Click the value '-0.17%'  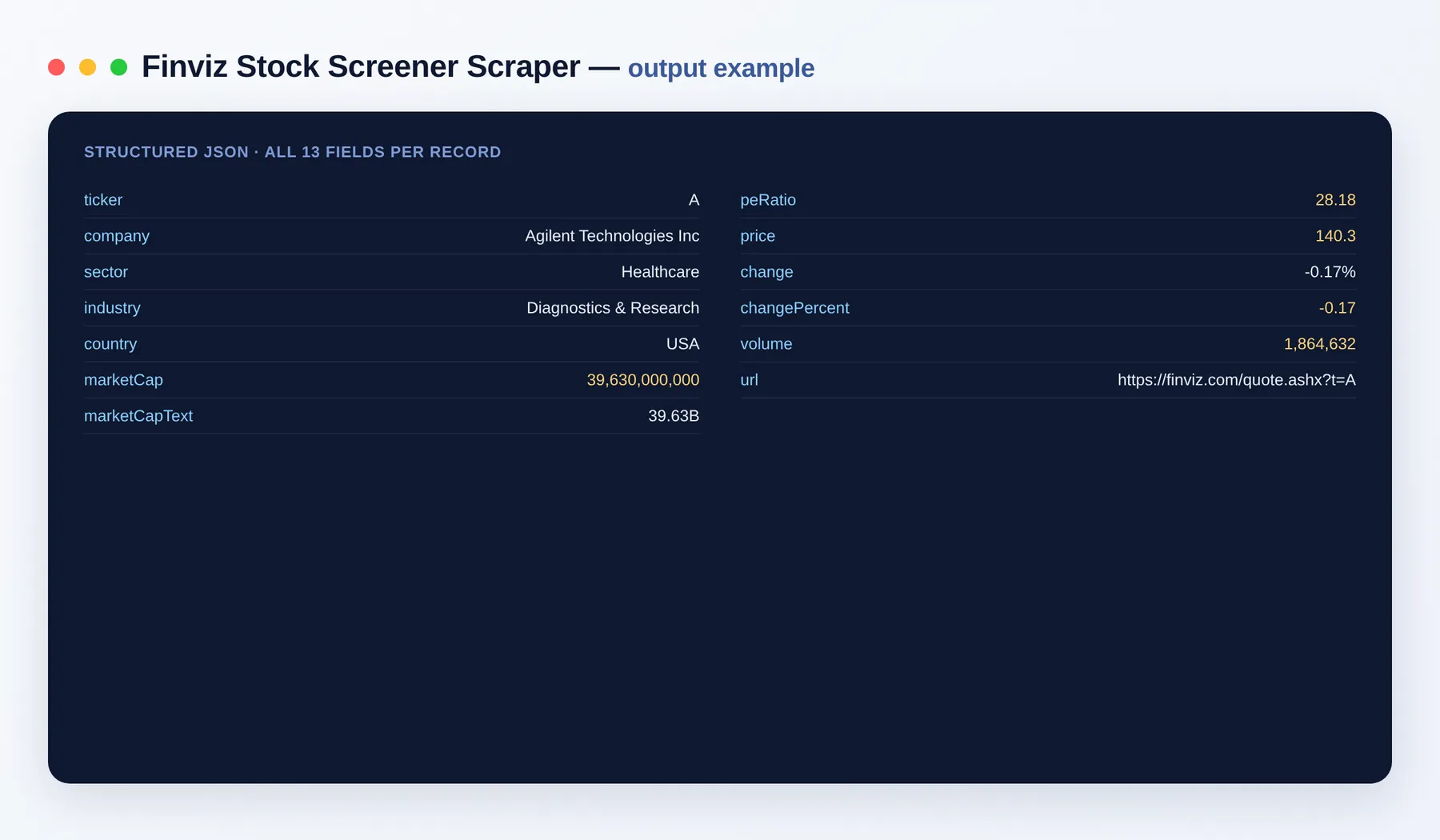tap(1330, 272)
